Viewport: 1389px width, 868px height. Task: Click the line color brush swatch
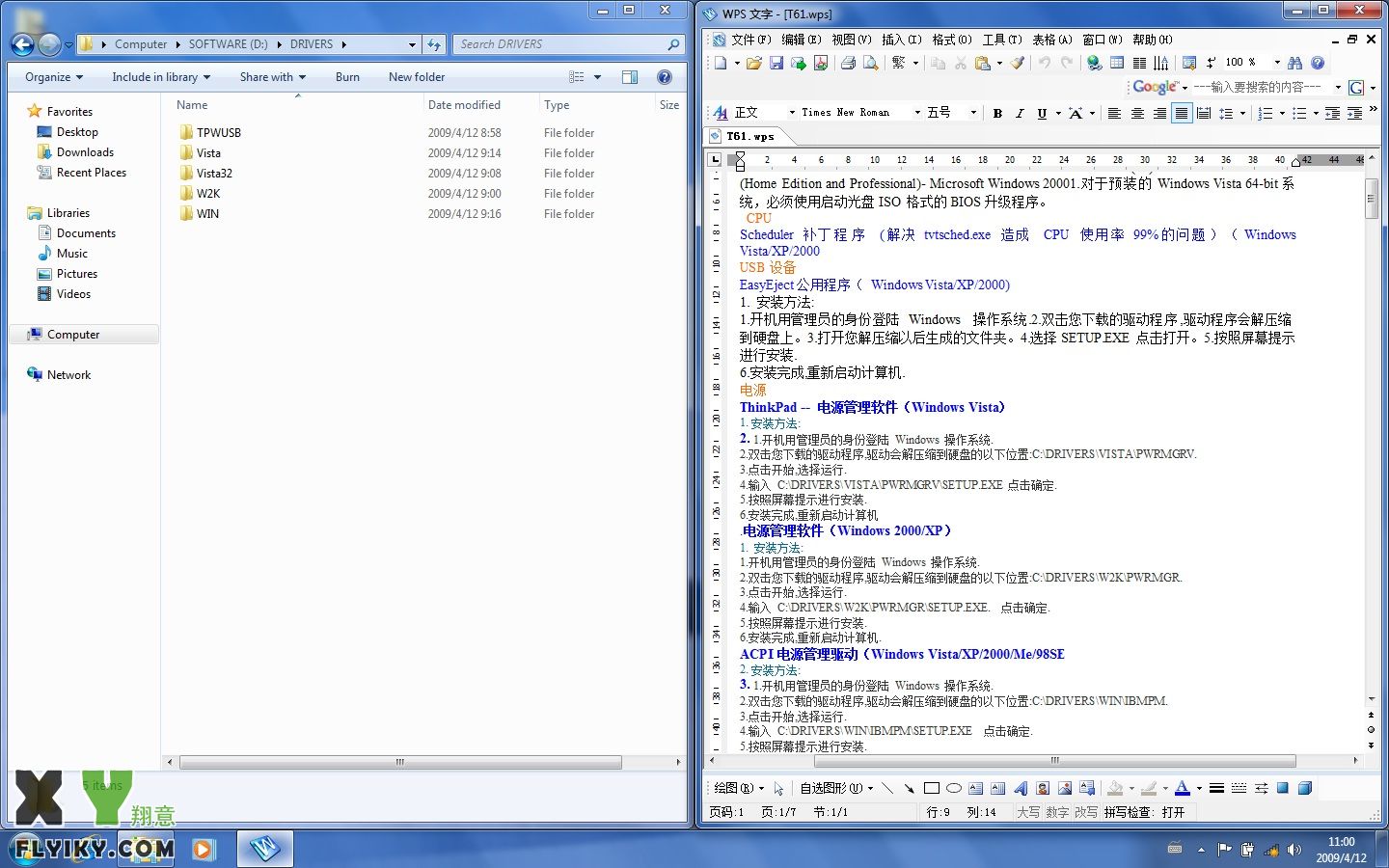point(1149,788)
